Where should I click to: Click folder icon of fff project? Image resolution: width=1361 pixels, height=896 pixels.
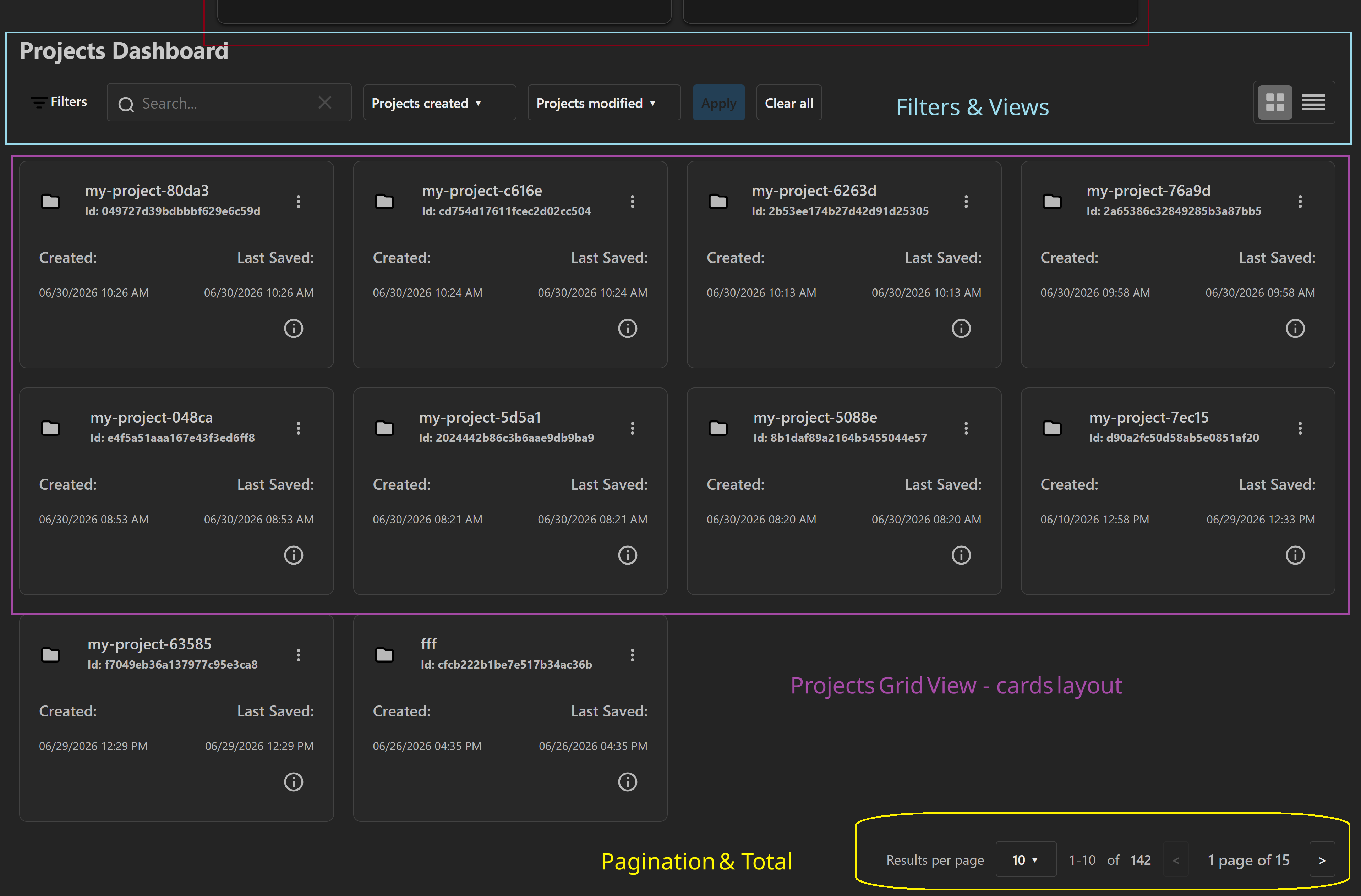tap(384, 655)
